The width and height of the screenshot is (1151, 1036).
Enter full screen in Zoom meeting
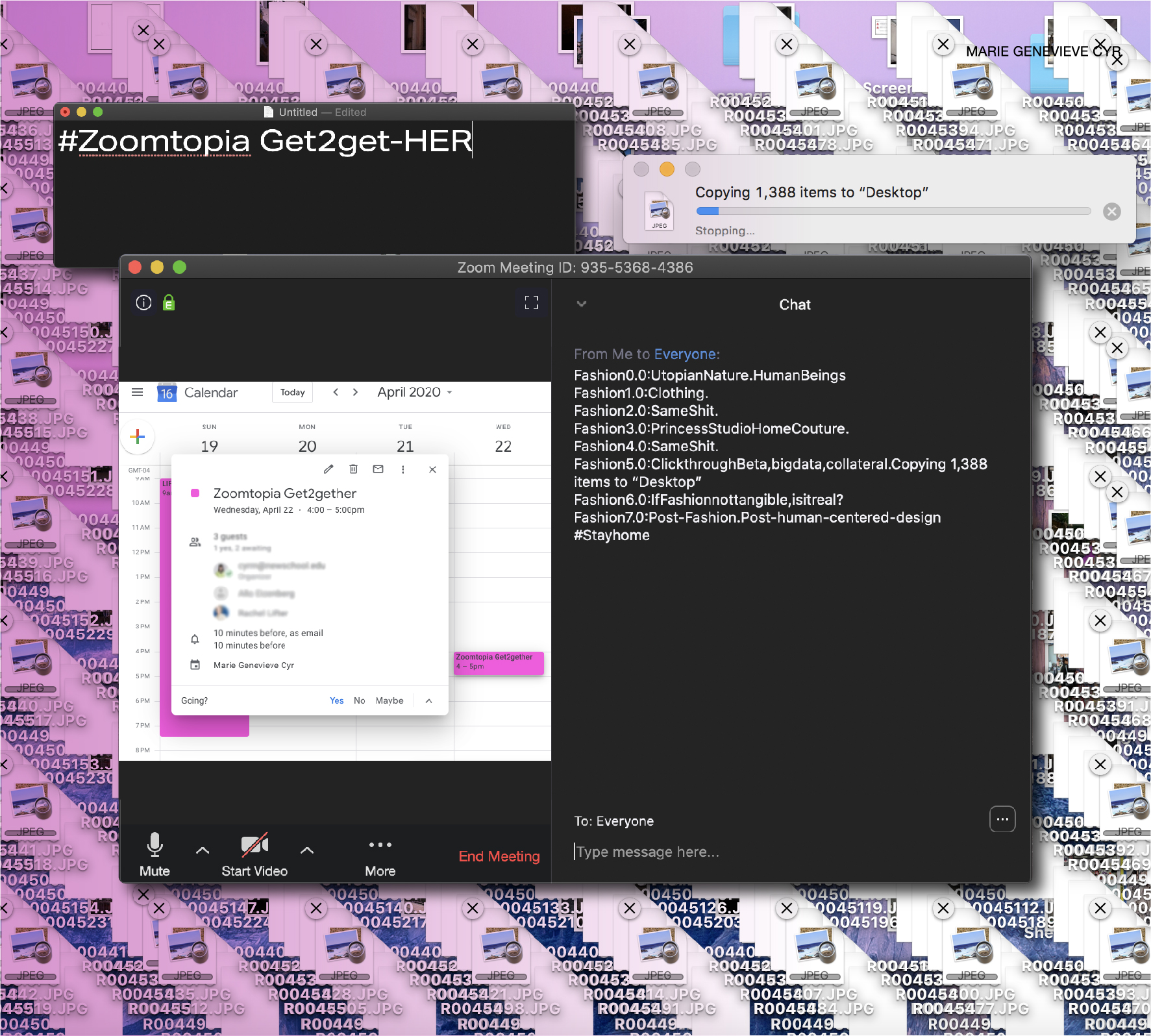[x=532, y=302]
